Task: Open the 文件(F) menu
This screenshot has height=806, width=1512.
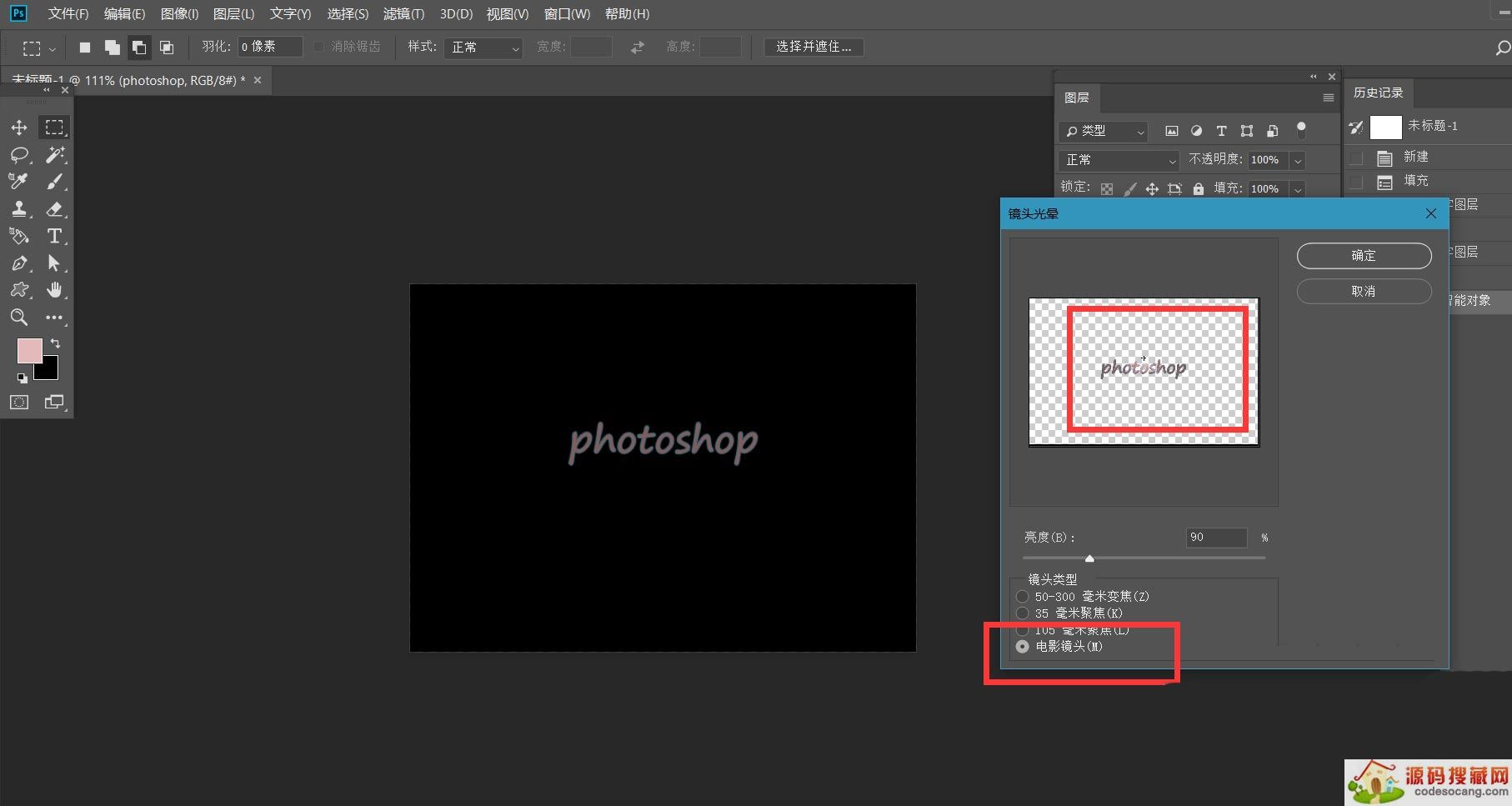Action: pos(68,14)
